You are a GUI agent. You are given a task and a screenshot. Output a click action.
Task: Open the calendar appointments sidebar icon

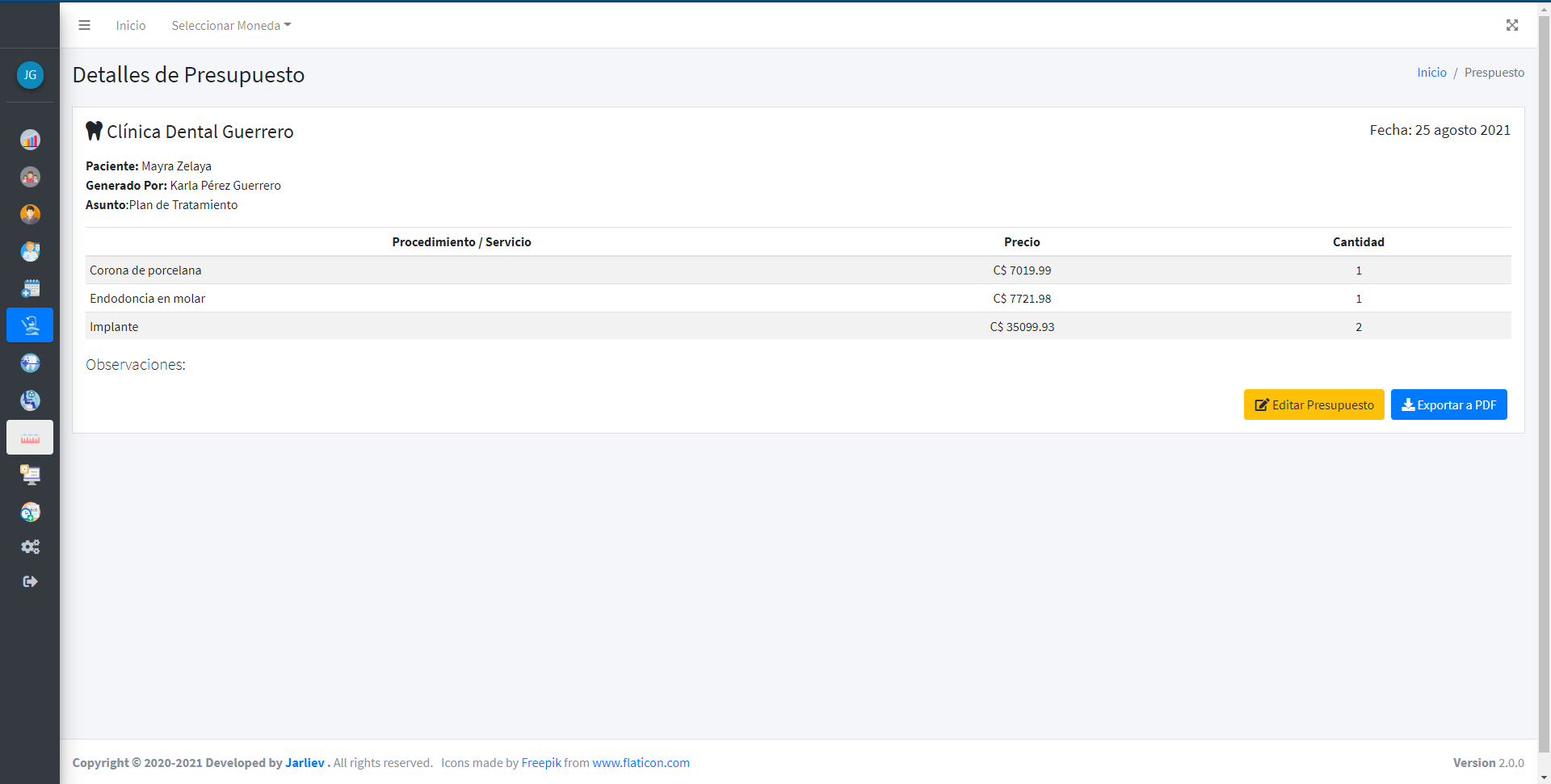click(x=30, y=288)
